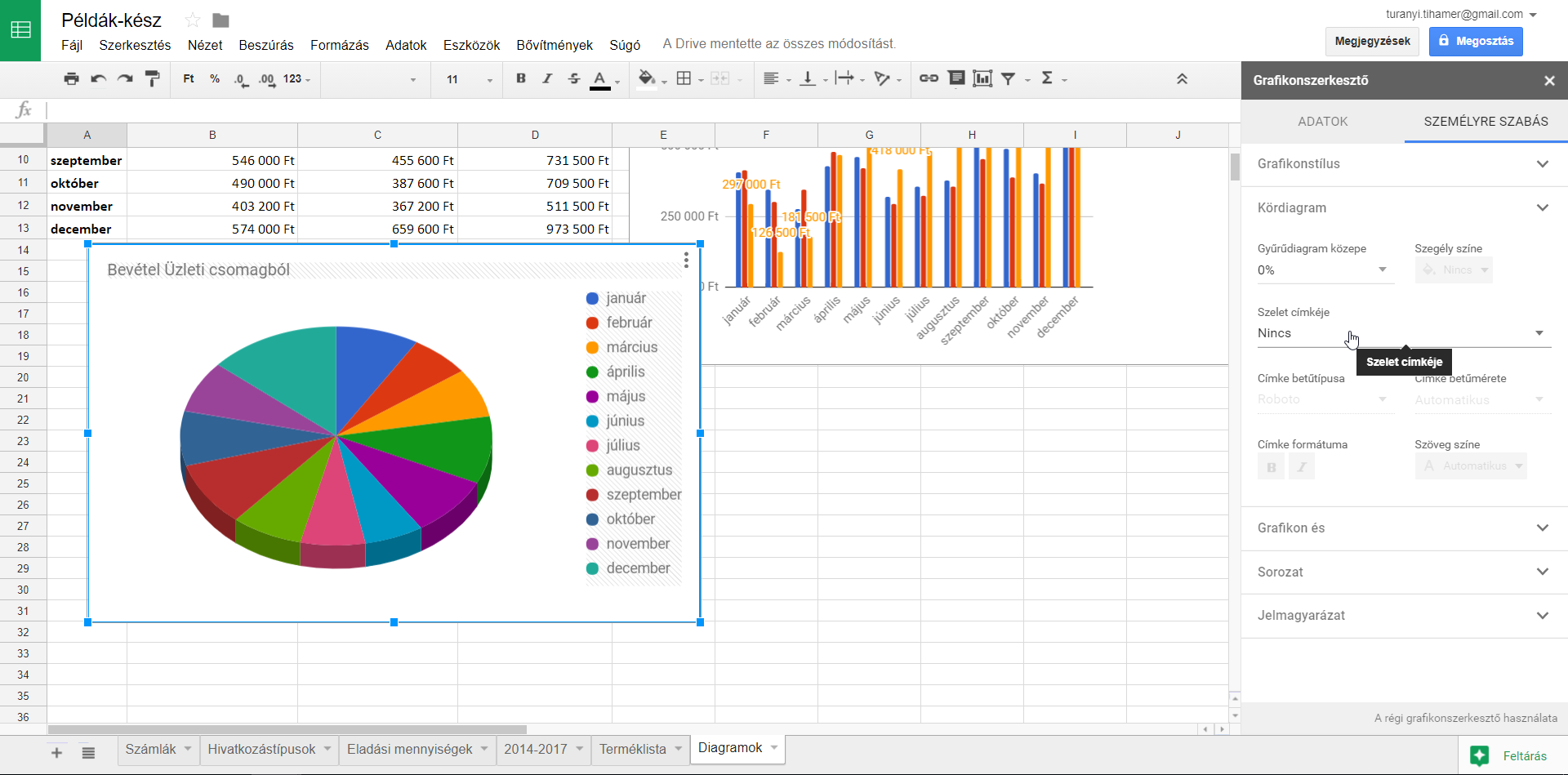Click the print icon in toolbar
Image resolution: width=1568 pixels, height=775 pixels.
(x=72, y=79)
